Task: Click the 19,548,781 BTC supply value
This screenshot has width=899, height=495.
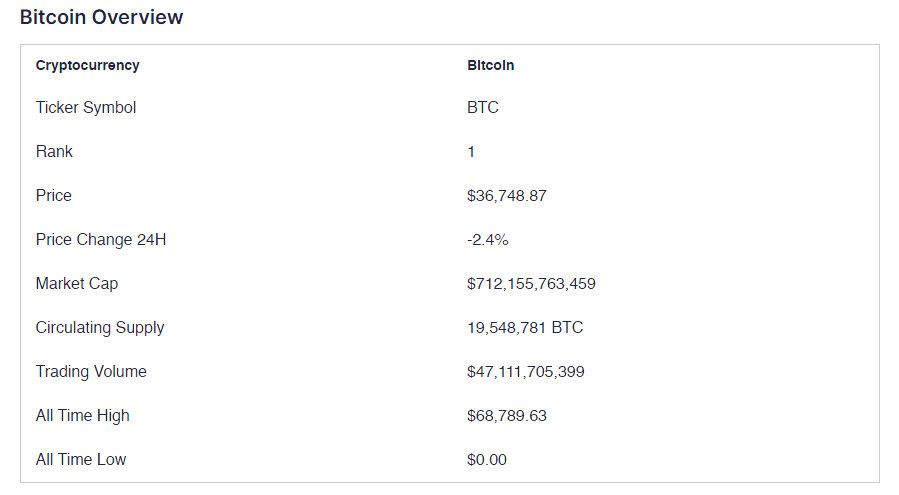Action: 525,328
